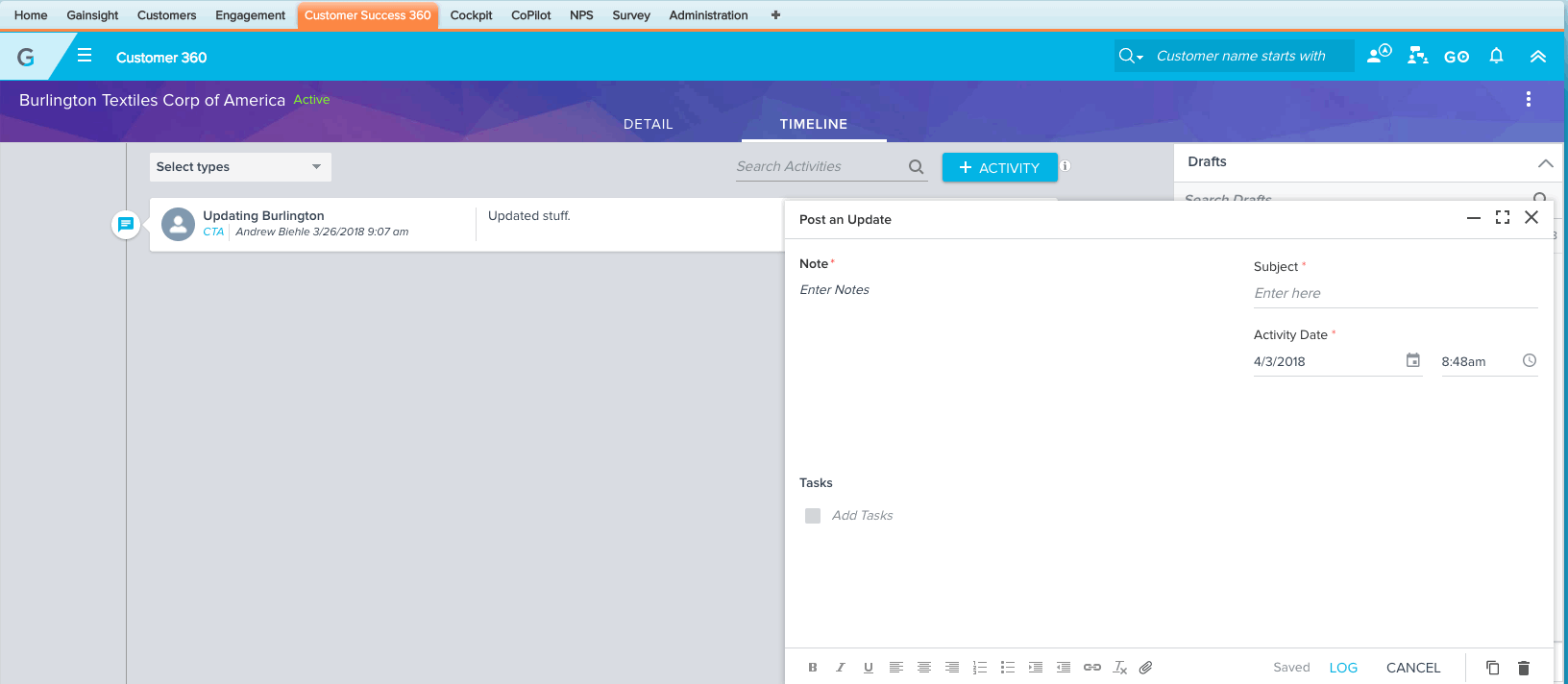Open the three-dot menu for Burlington Textiles
The height and width of the screenshot is (684, 1568).
tap(1529, 99)
